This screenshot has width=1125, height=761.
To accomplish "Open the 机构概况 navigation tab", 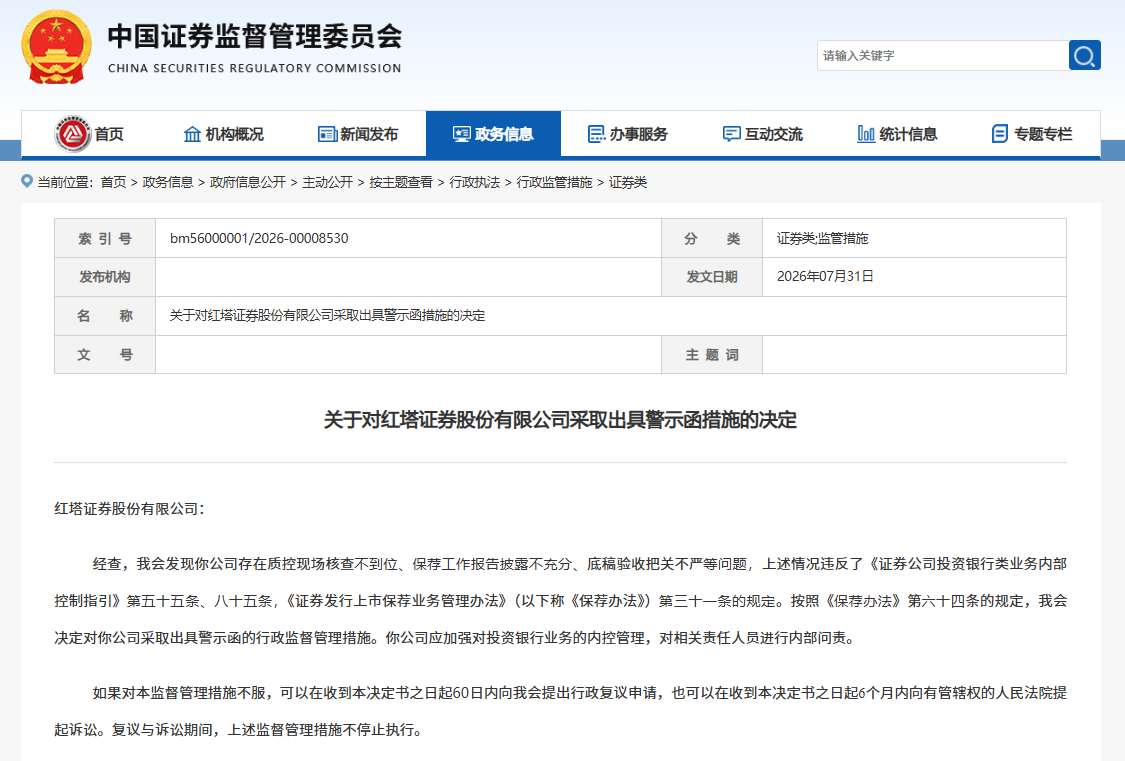I will pyautogui.click(x=224, y=134).
